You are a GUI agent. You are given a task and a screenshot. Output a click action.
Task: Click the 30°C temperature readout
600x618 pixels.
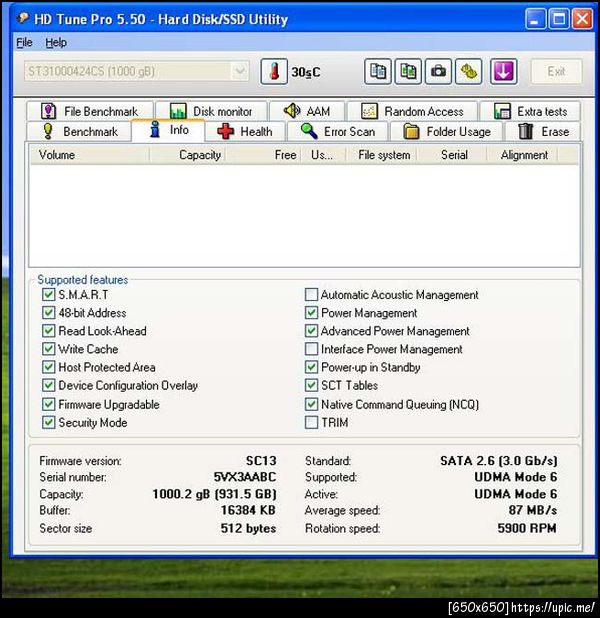click(306, 72)
